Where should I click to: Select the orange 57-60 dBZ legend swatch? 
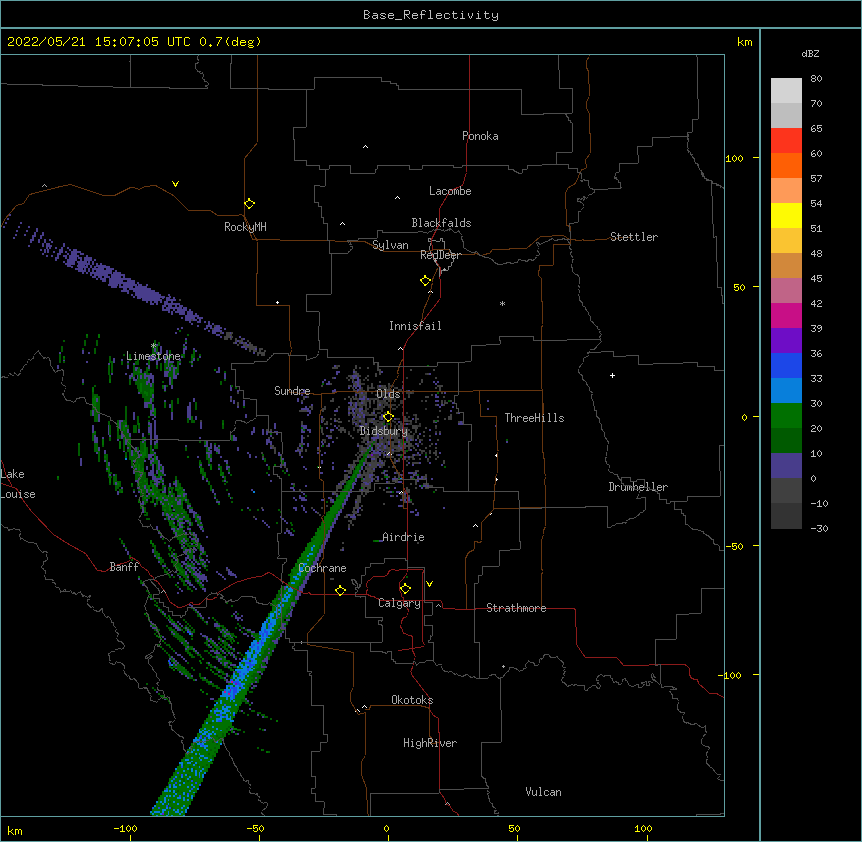coord(786,165)
